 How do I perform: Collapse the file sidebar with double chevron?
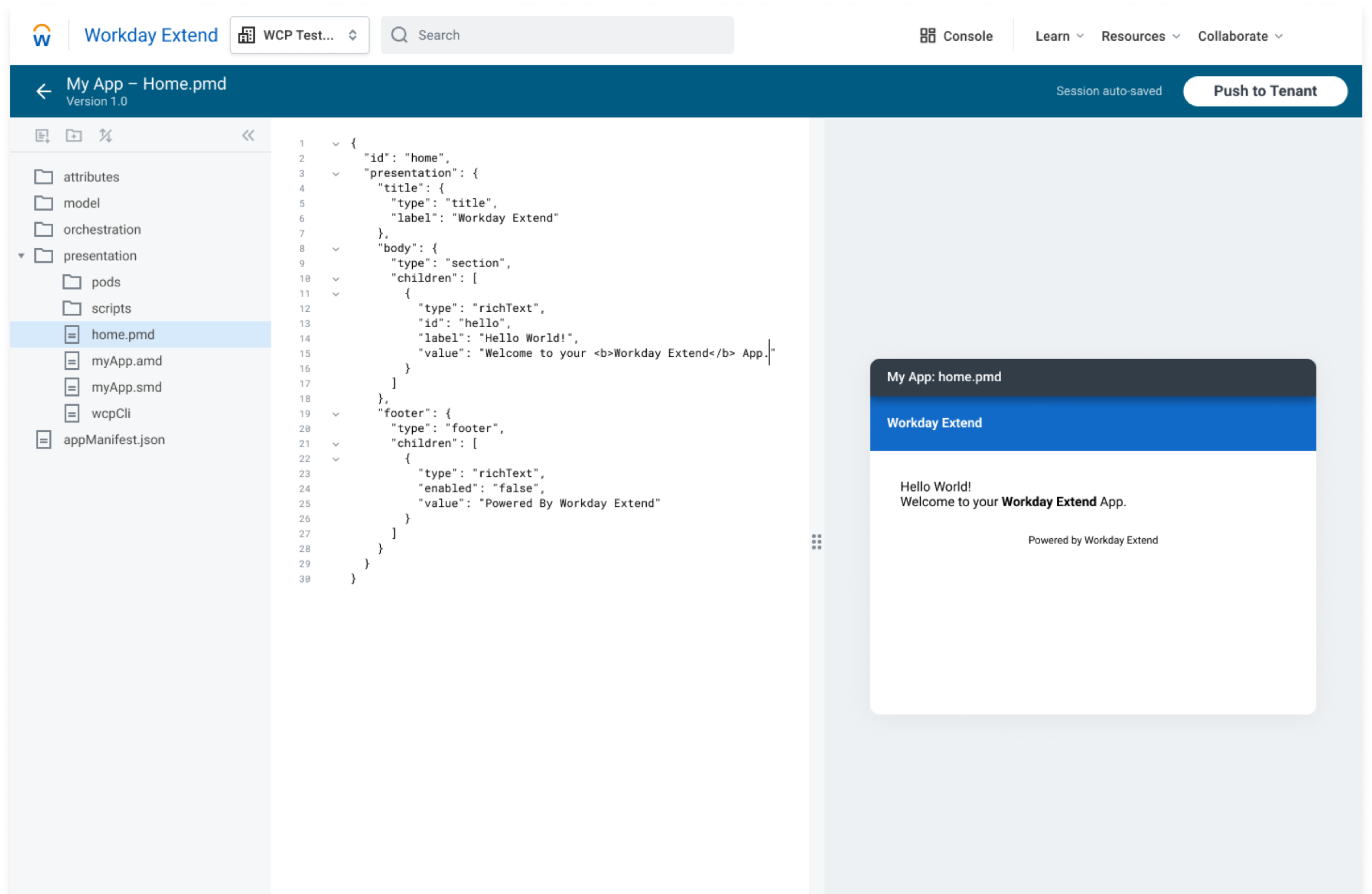[x=248, y=135]
